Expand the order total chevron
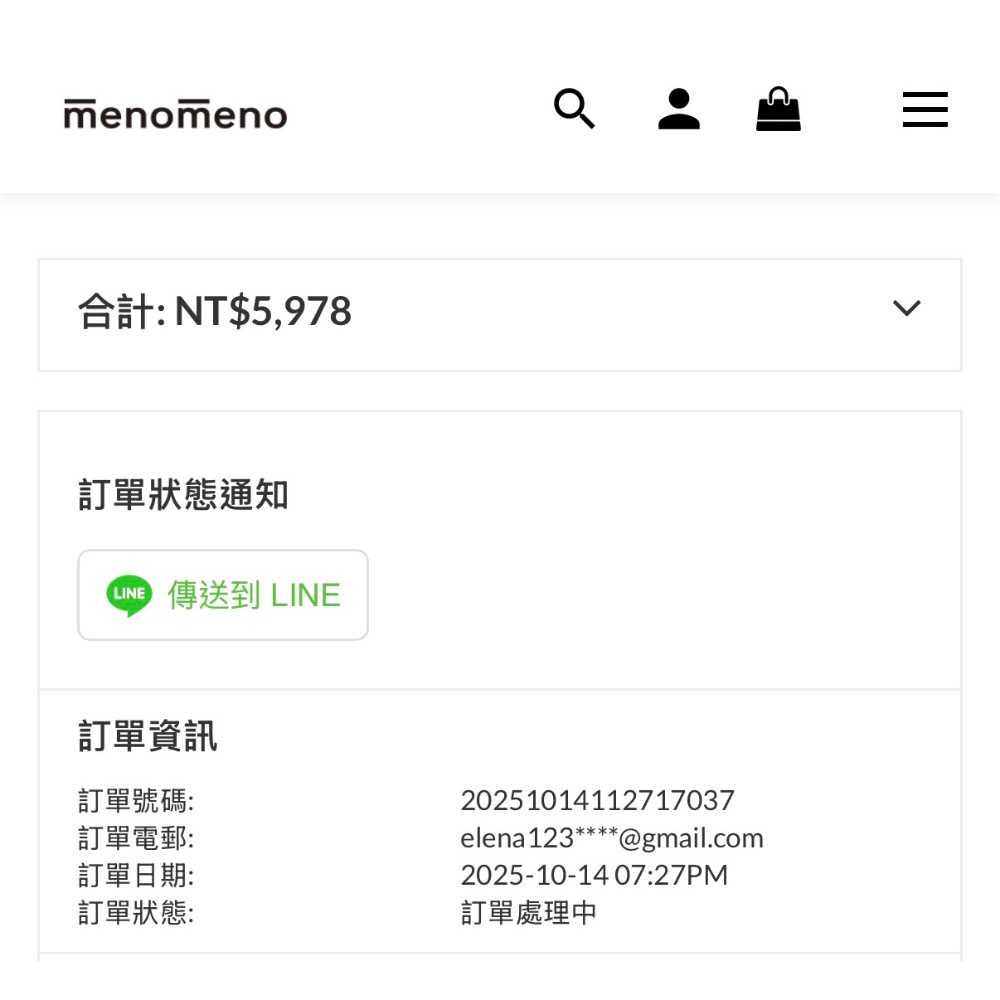Screen dimensions: 1000x1000 906,309
